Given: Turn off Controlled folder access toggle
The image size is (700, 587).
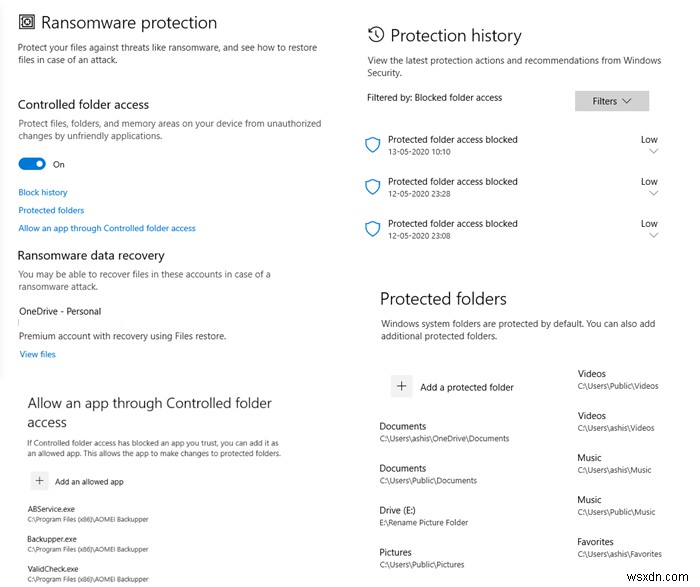Looking at the screenshot, I should [x=32, y=164].
